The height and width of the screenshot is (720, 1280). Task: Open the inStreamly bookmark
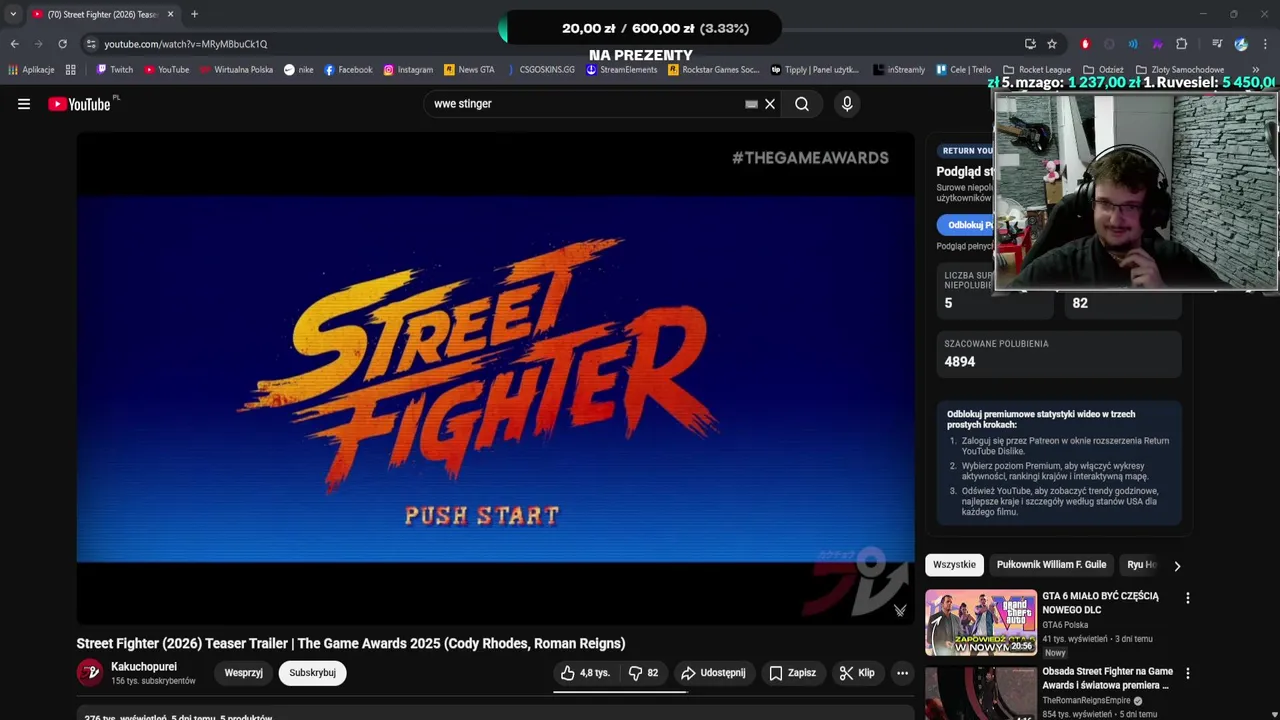click(899, 70)
